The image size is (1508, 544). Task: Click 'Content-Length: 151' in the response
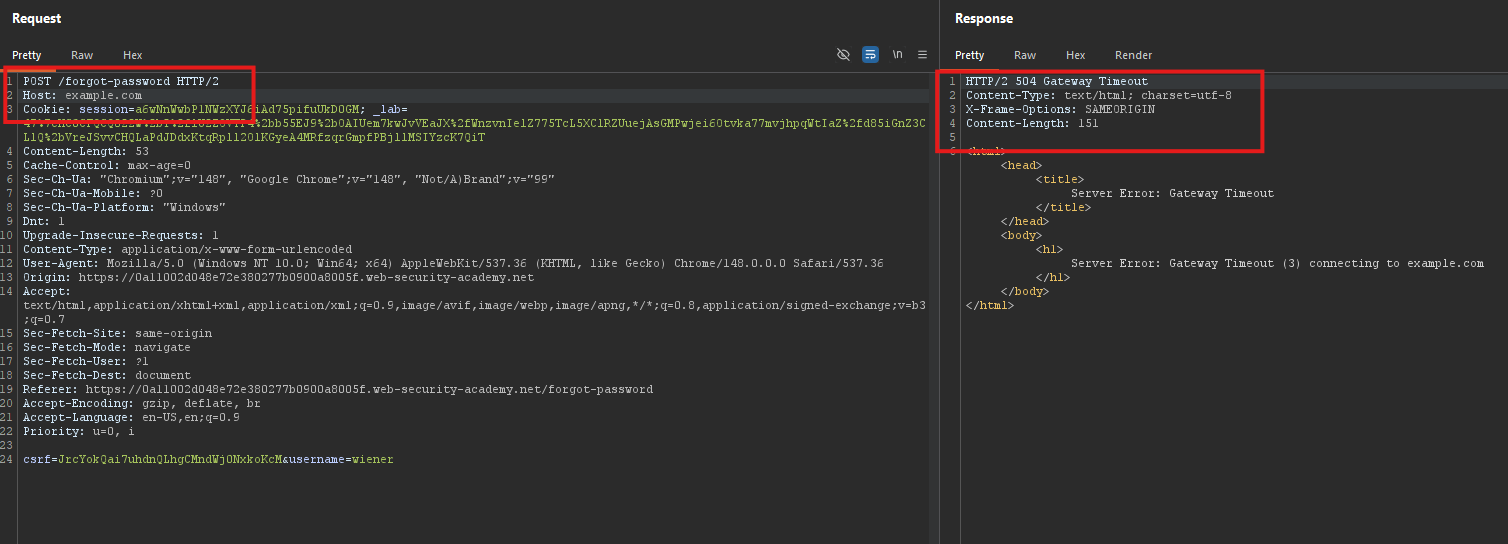point(1032,123)
